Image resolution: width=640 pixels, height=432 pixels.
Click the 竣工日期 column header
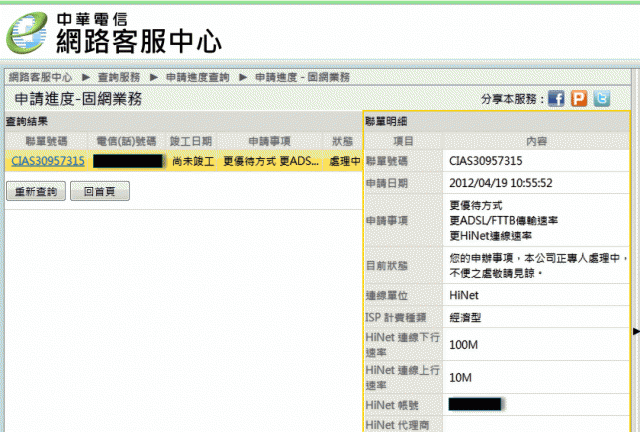(x=191, y=141)
